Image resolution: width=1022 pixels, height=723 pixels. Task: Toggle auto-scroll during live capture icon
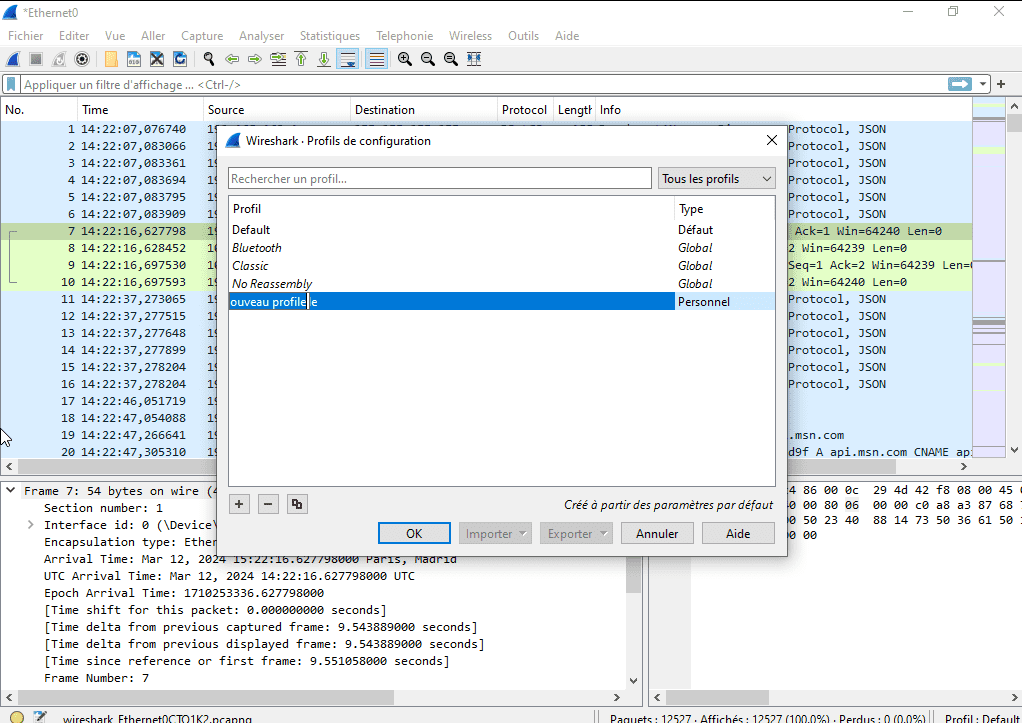coord(348,59)
